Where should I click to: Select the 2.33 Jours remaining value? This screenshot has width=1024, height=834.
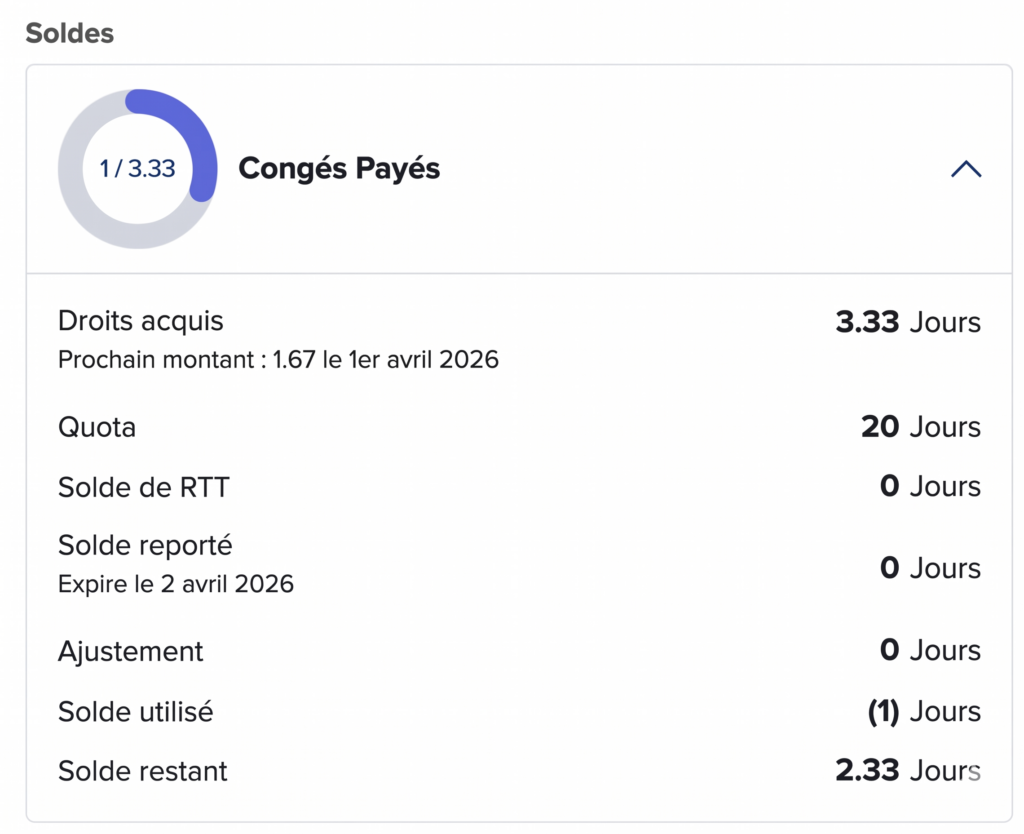[908, 771]
